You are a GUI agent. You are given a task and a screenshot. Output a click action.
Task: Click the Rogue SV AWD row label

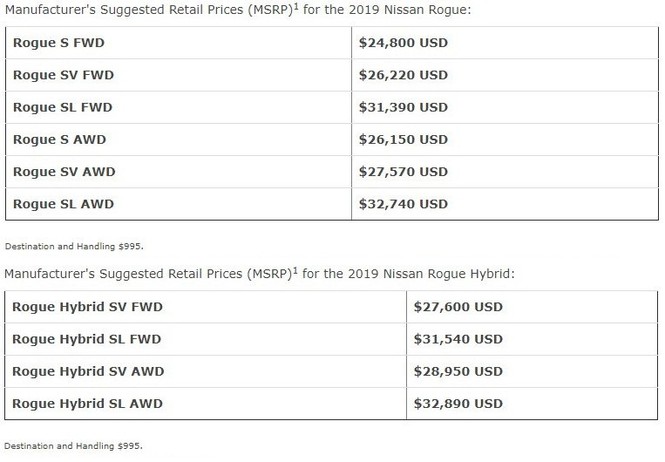pyautogui.click(x=64, y=172)
